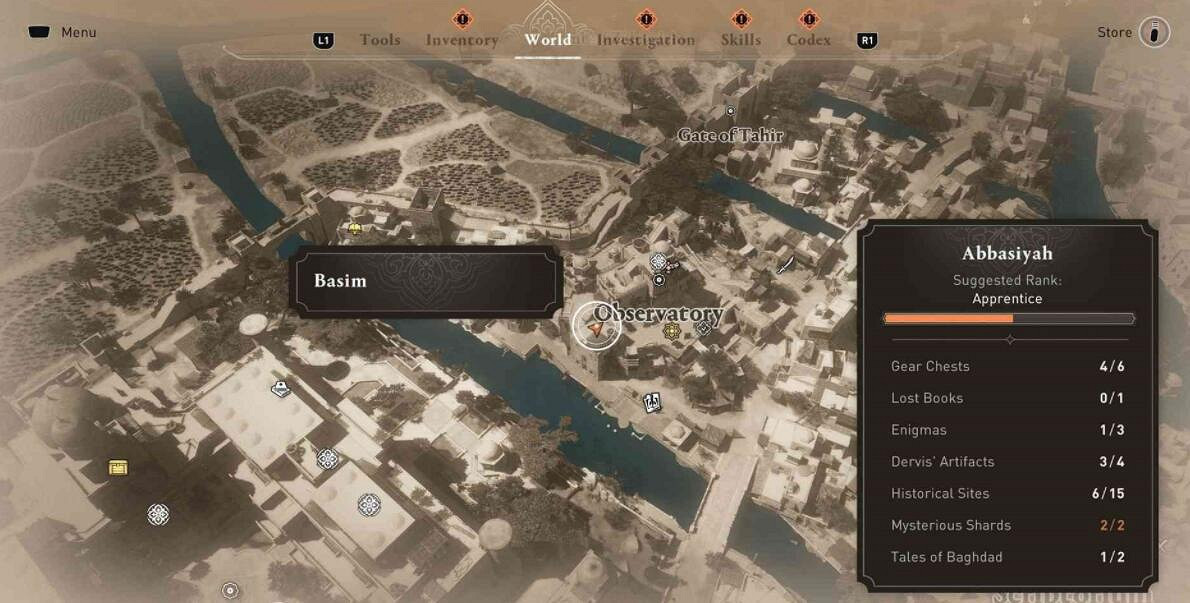Image resolution: width=1190 pixels, height=603 pixels.
Task: Select the small yellow chest near the north wall
Action: point(354,228)
